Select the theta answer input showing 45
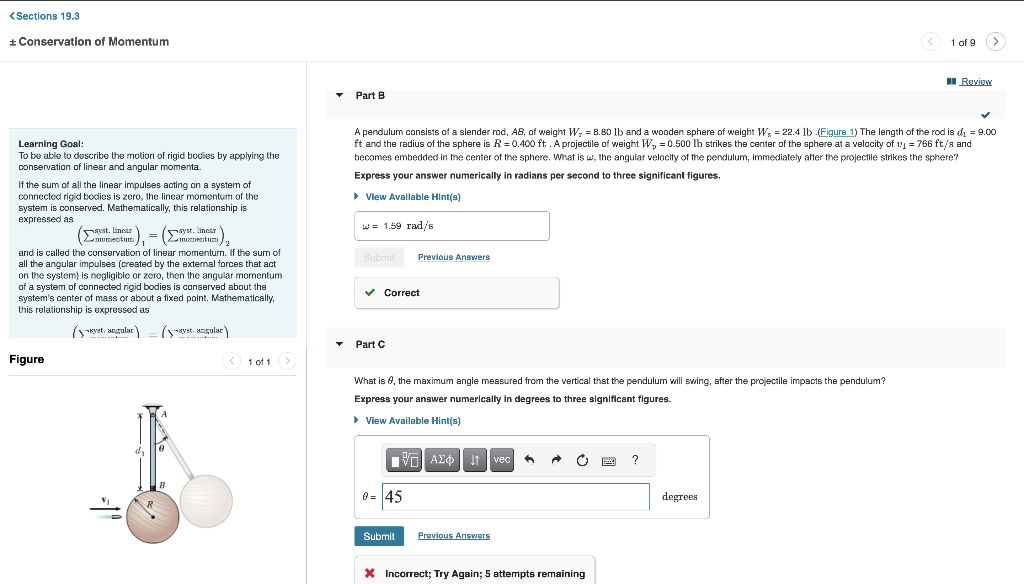 coord(515,496)
